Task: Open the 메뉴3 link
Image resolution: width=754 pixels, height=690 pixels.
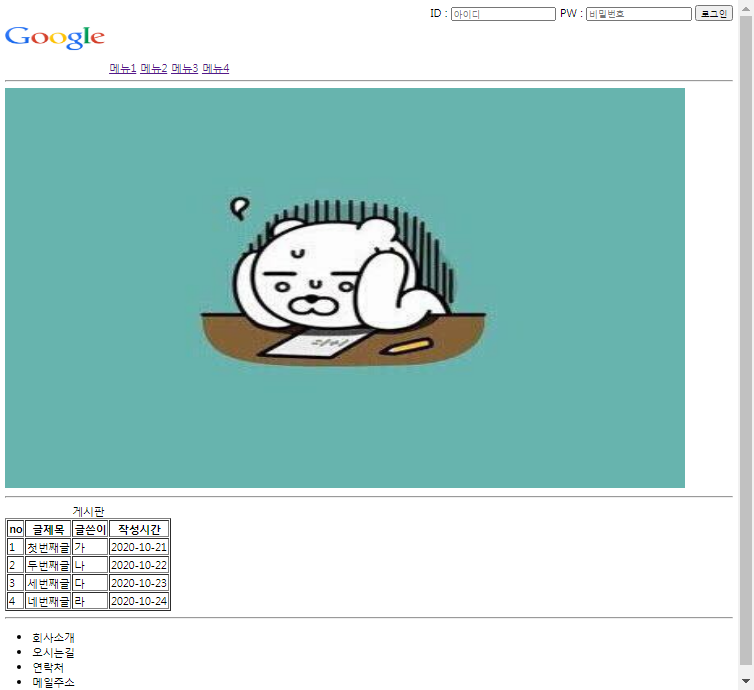Action: [x=185, y=68]
